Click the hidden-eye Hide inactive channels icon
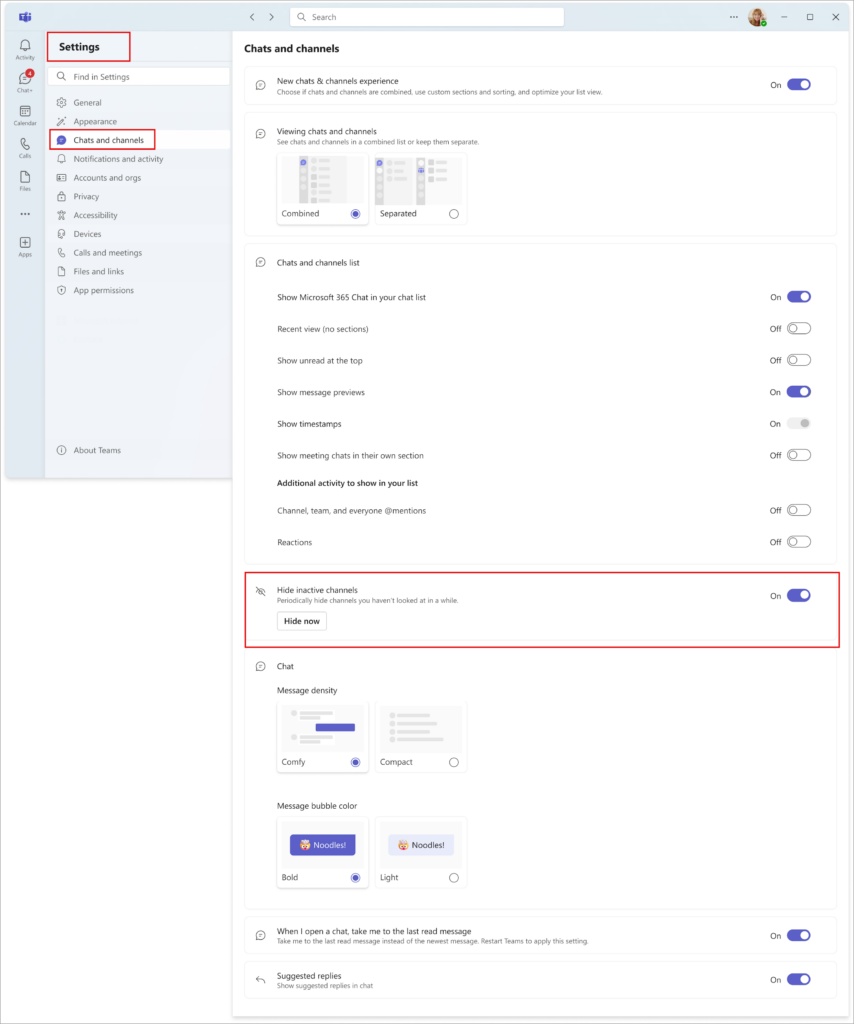Screen dimensions: 854x1024 click(261, 592)
